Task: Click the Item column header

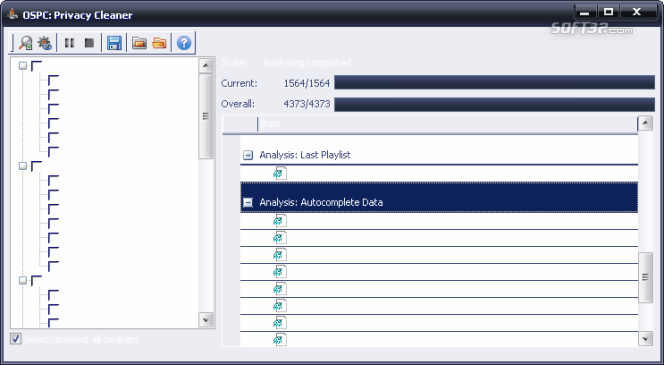Action: tap(447, 124)
